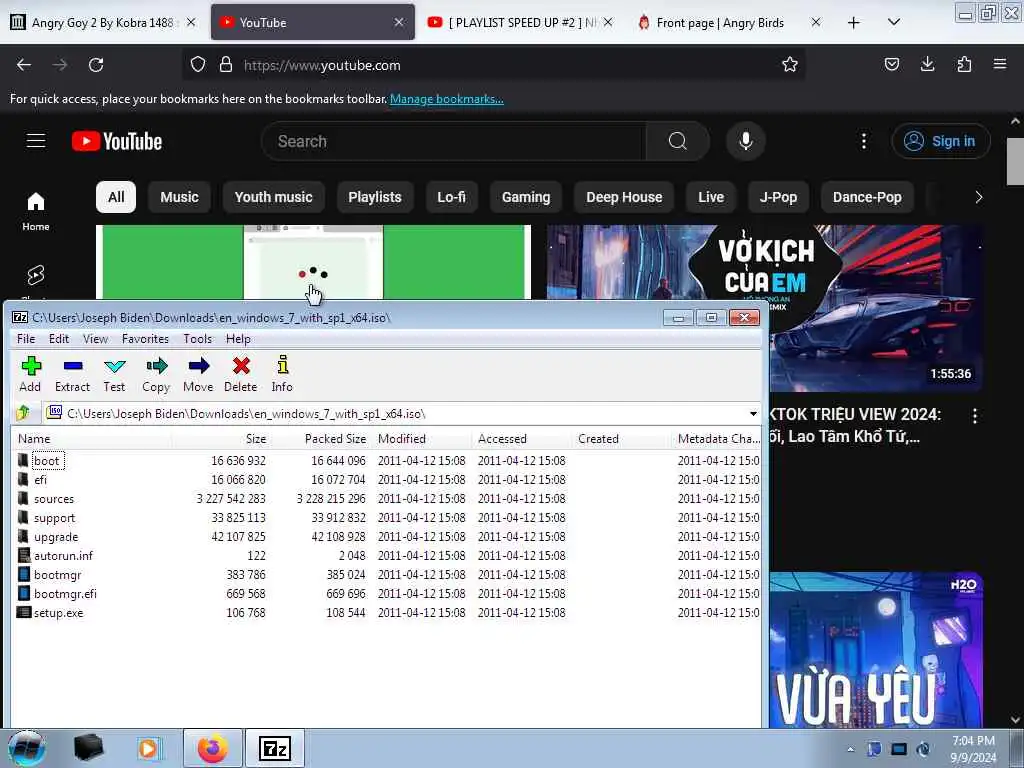
Task: Show hidden system tray icons arrow
Action: tap(850, 749)
